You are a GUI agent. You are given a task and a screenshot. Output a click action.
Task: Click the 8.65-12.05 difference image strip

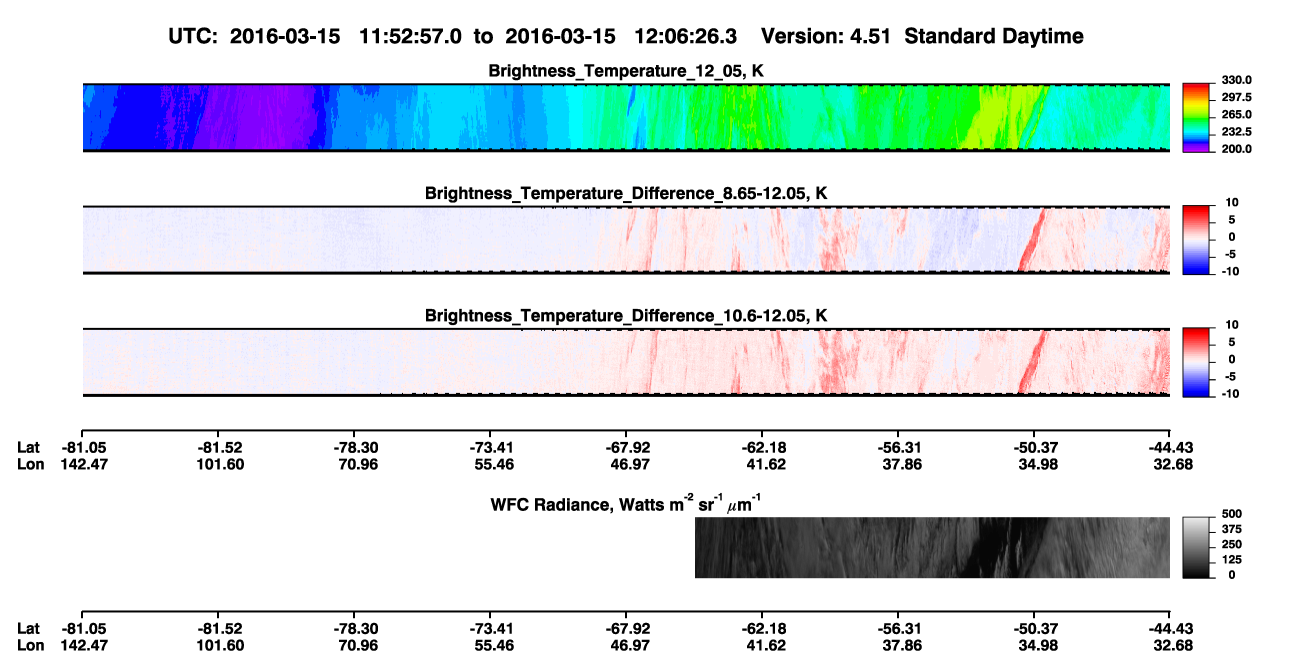click(626, 240)
